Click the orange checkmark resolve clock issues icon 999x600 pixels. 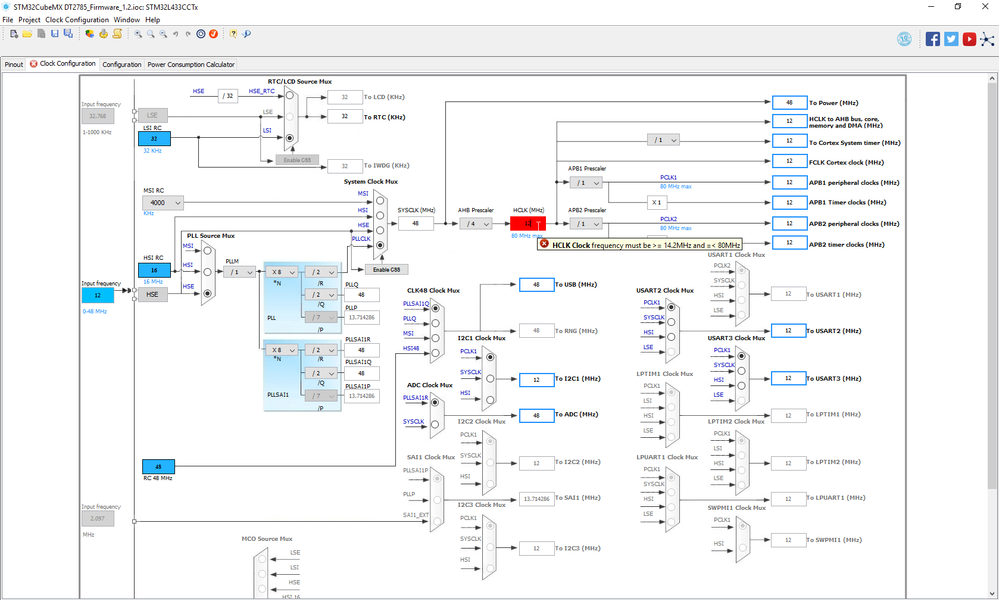point(213,34)
